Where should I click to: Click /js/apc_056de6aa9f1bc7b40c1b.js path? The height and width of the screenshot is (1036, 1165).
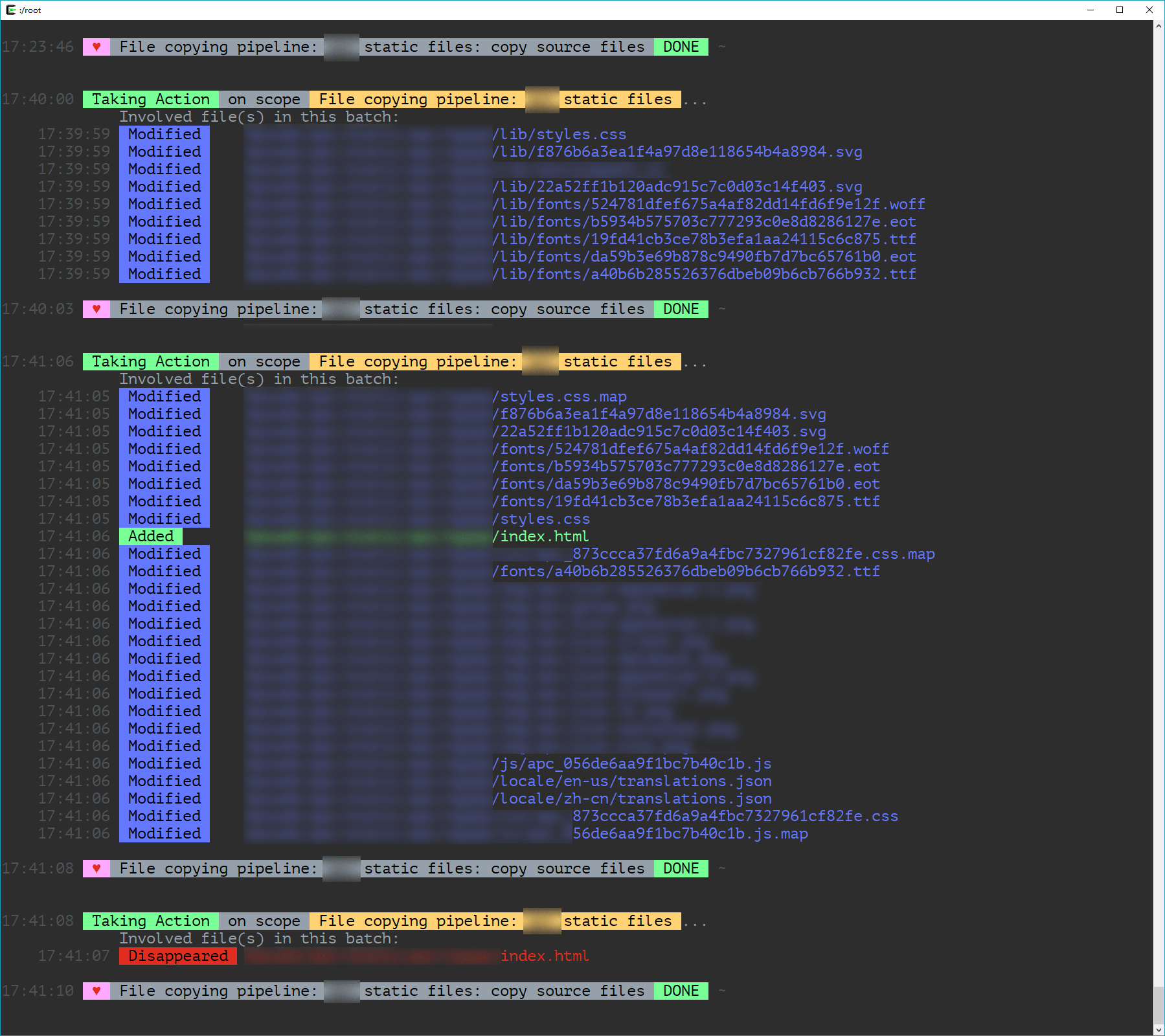tap(631, 763)
